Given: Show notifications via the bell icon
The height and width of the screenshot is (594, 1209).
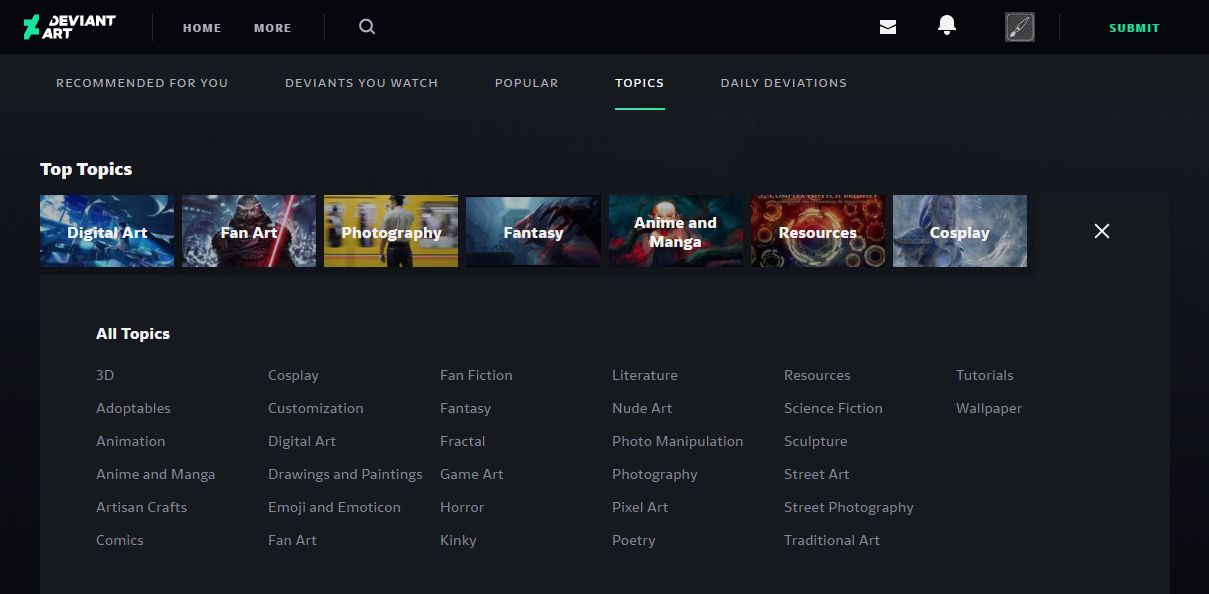Looking at the screenshot, I should pos(947,26).
